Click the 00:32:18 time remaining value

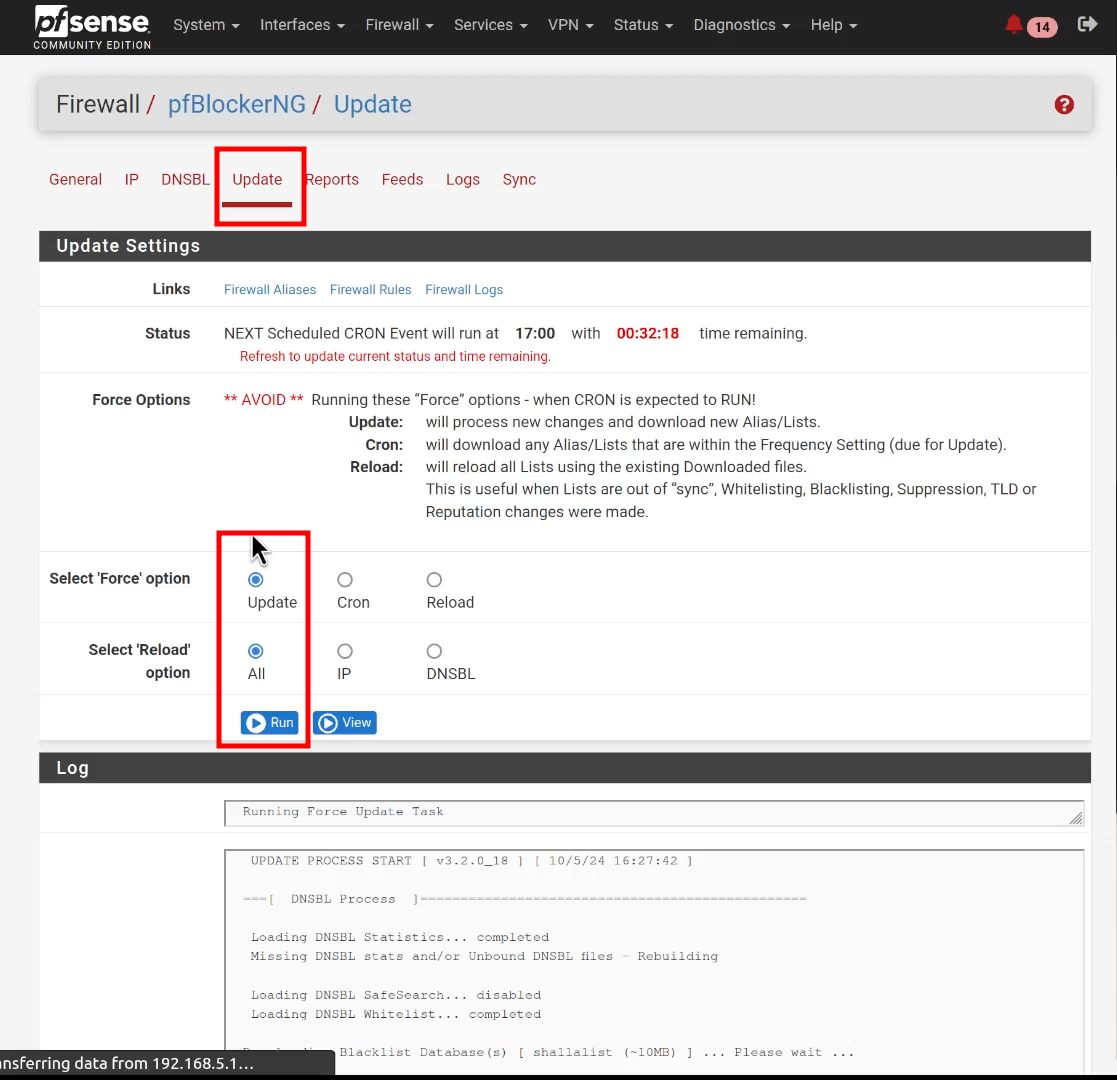[x=648, y=333]
